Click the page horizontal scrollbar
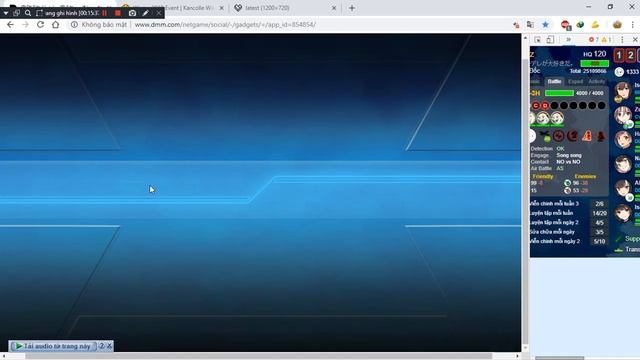 [x=258, y=356]
